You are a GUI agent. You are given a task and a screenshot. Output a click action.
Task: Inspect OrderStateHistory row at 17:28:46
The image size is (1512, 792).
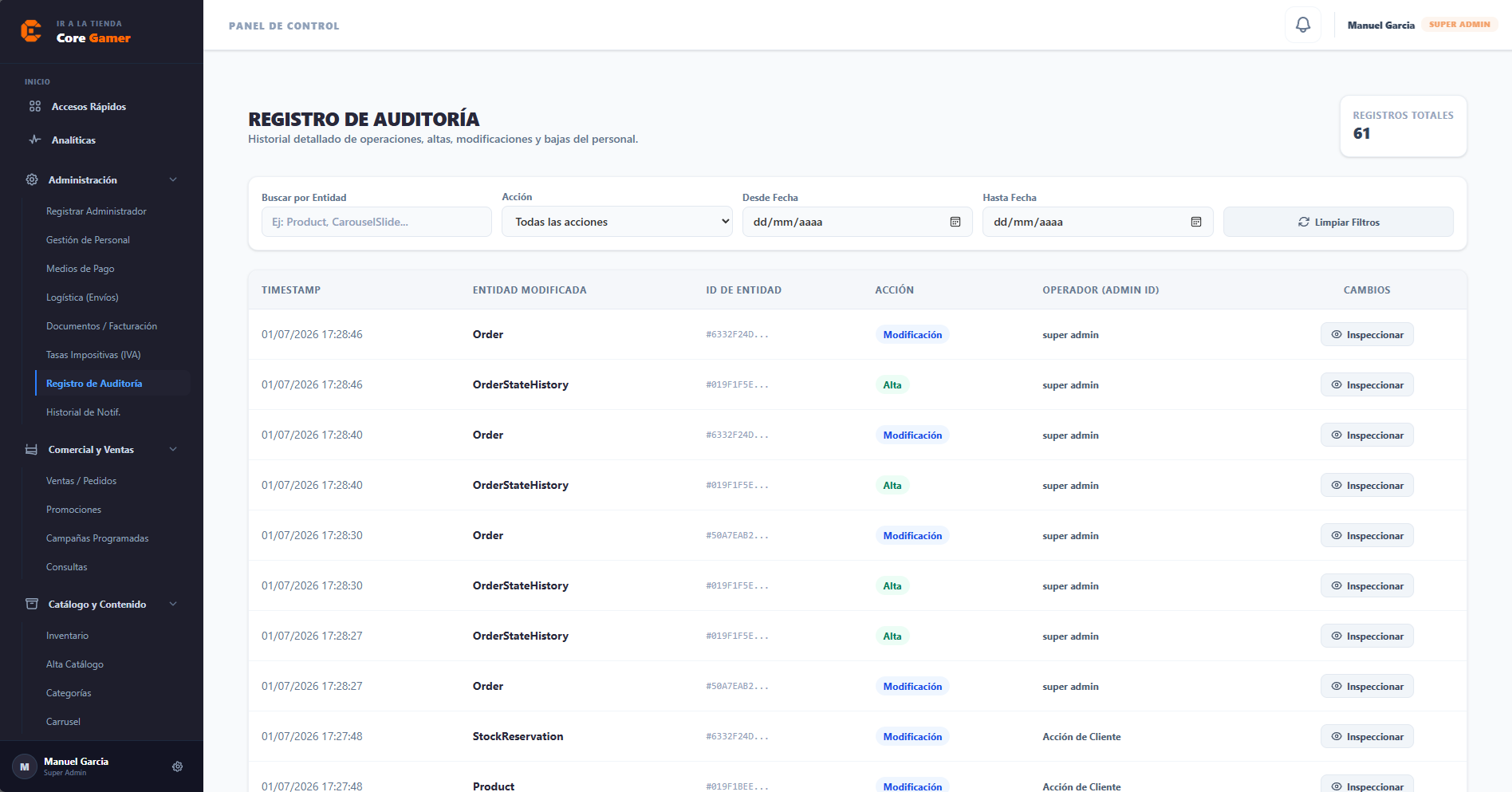pyautogui.click(x=1367, y=384)
